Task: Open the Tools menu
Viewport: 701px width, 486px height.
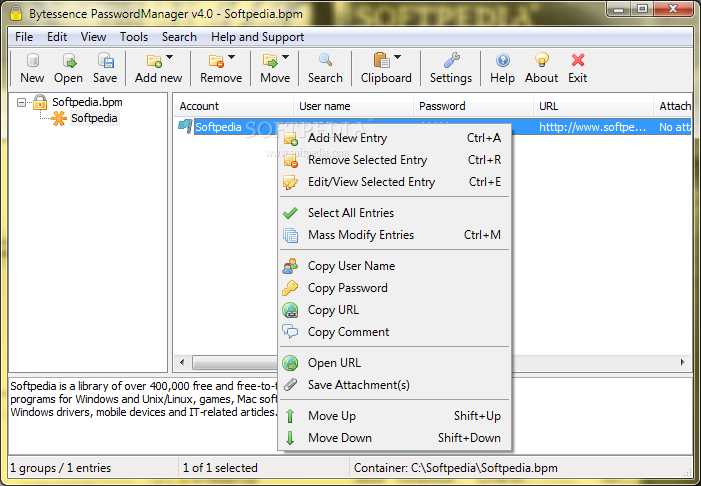Action: [134, 37]
